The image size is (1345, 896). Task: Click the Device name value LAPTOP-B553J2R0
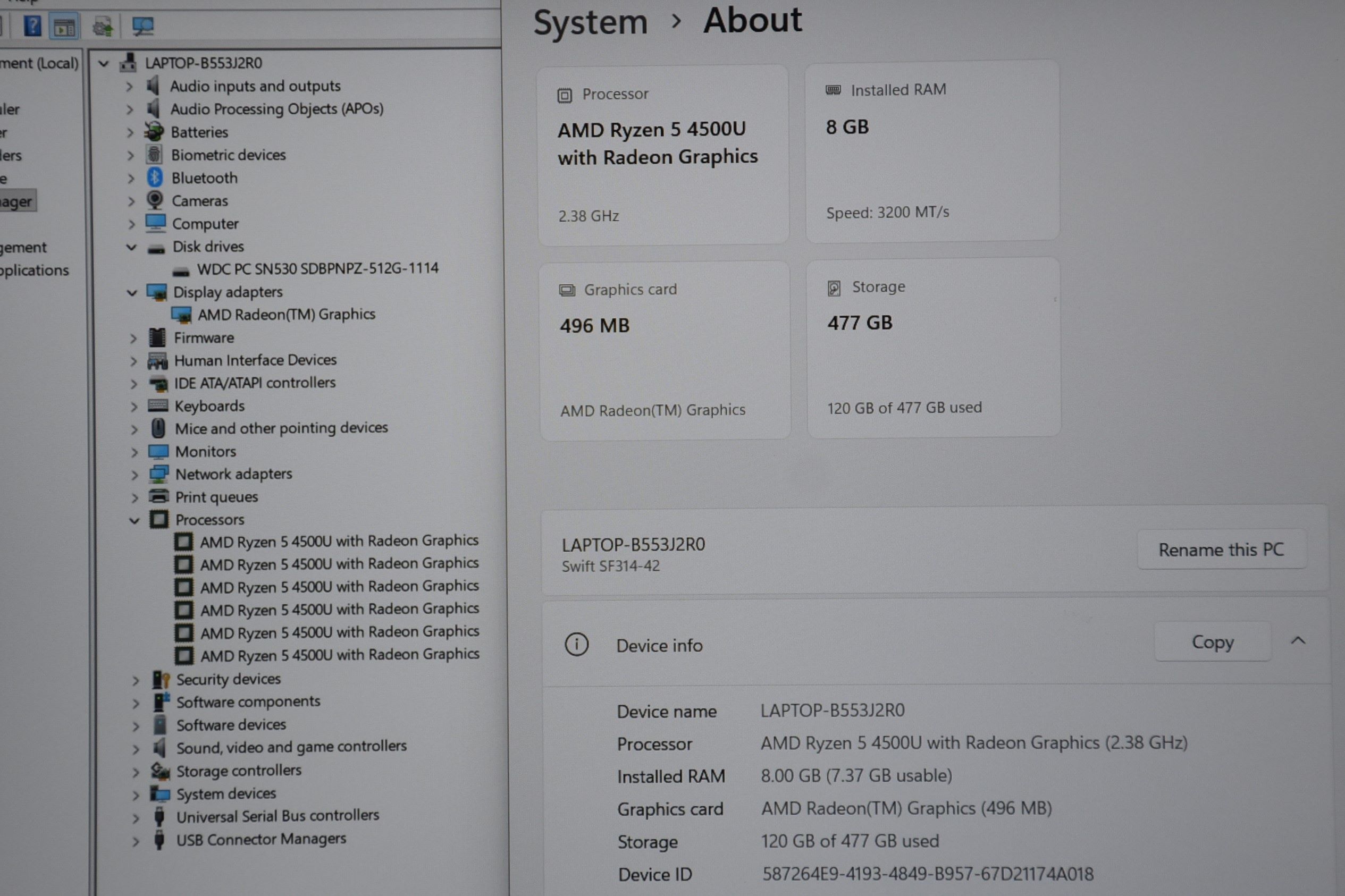(x=833, y=711)
